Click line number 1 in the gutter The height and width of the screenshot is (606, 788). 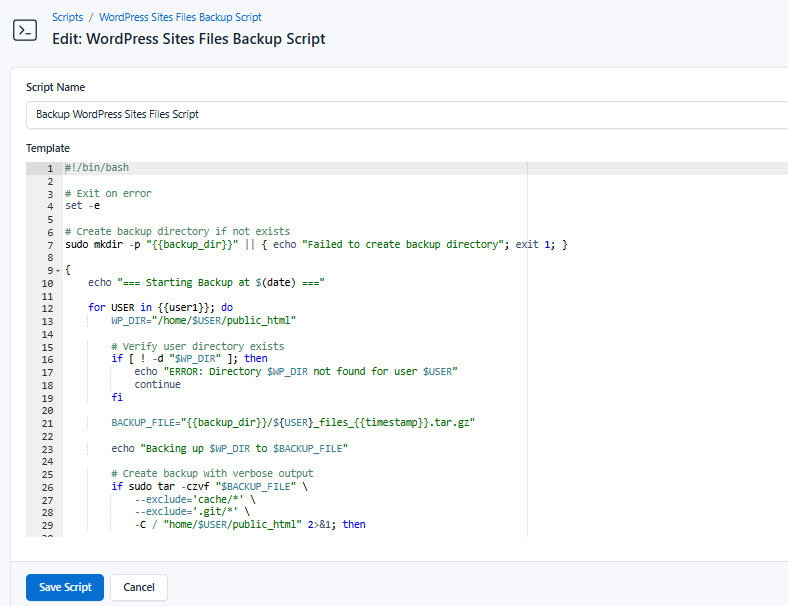point(50,168)
